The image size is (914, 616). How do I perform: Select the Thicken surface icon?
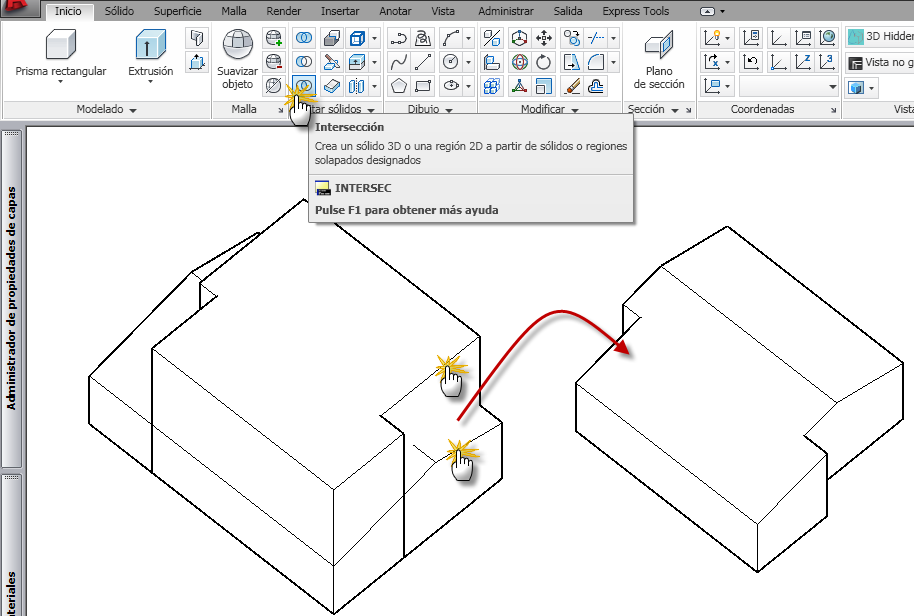[x=332, y=86]
